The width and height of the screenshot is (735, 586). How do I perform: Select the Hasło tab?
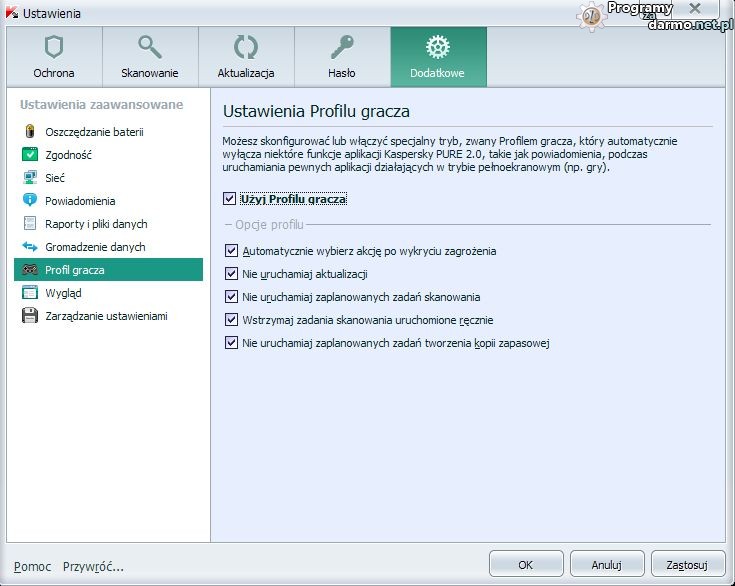pos(343,57)
